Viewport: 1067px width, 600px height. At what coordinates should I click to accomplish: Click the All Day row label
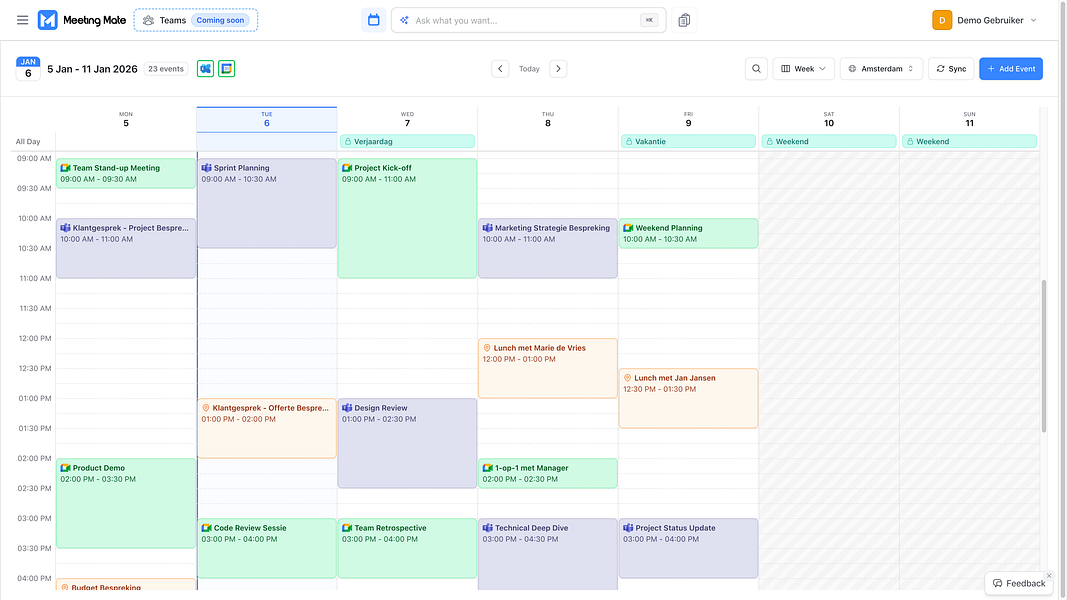(x=28, y=141)
